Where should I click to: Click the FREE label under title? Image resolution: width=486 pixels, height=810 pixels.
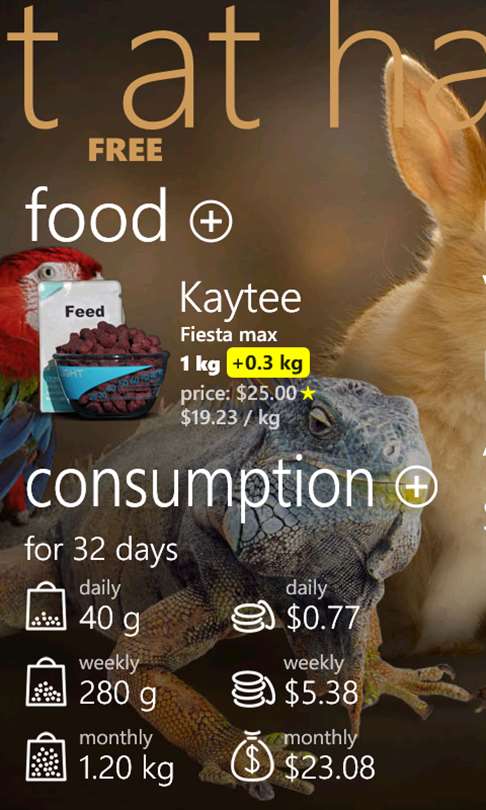pos(126,150)
